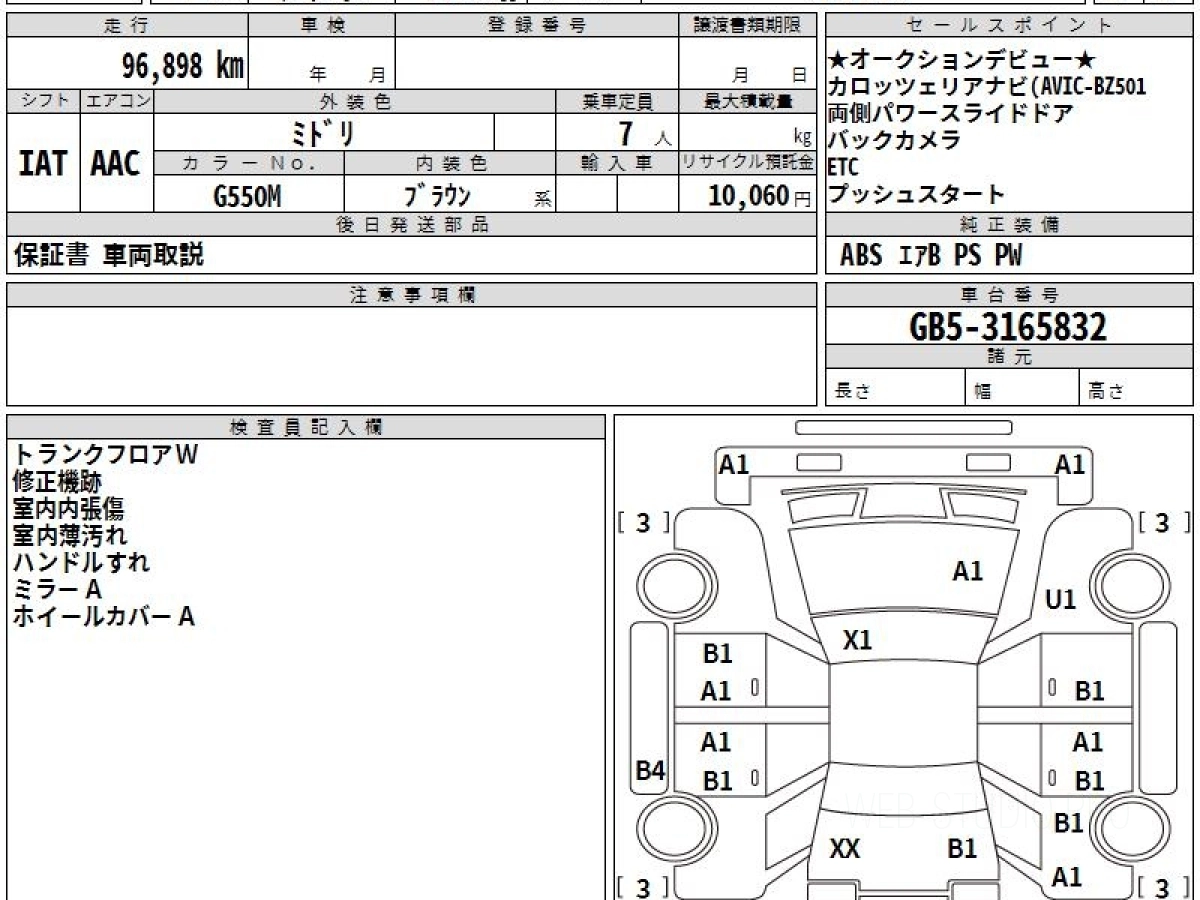Click the 乗車定員 header
The height and width of the screenshot is (900, 1200).
click(617, 101)
